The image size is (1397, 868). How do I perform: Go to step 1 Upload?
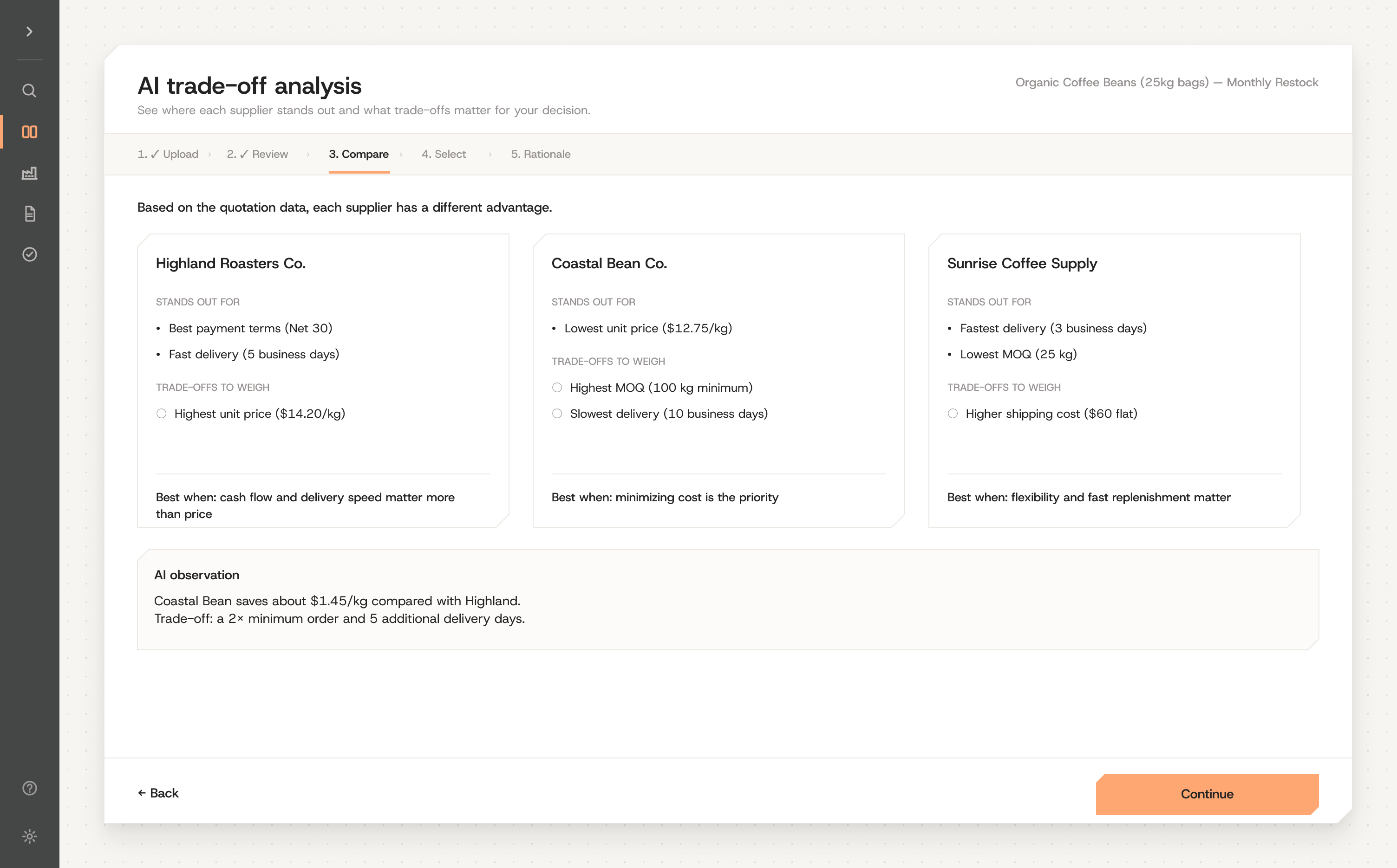pos(168,154)
